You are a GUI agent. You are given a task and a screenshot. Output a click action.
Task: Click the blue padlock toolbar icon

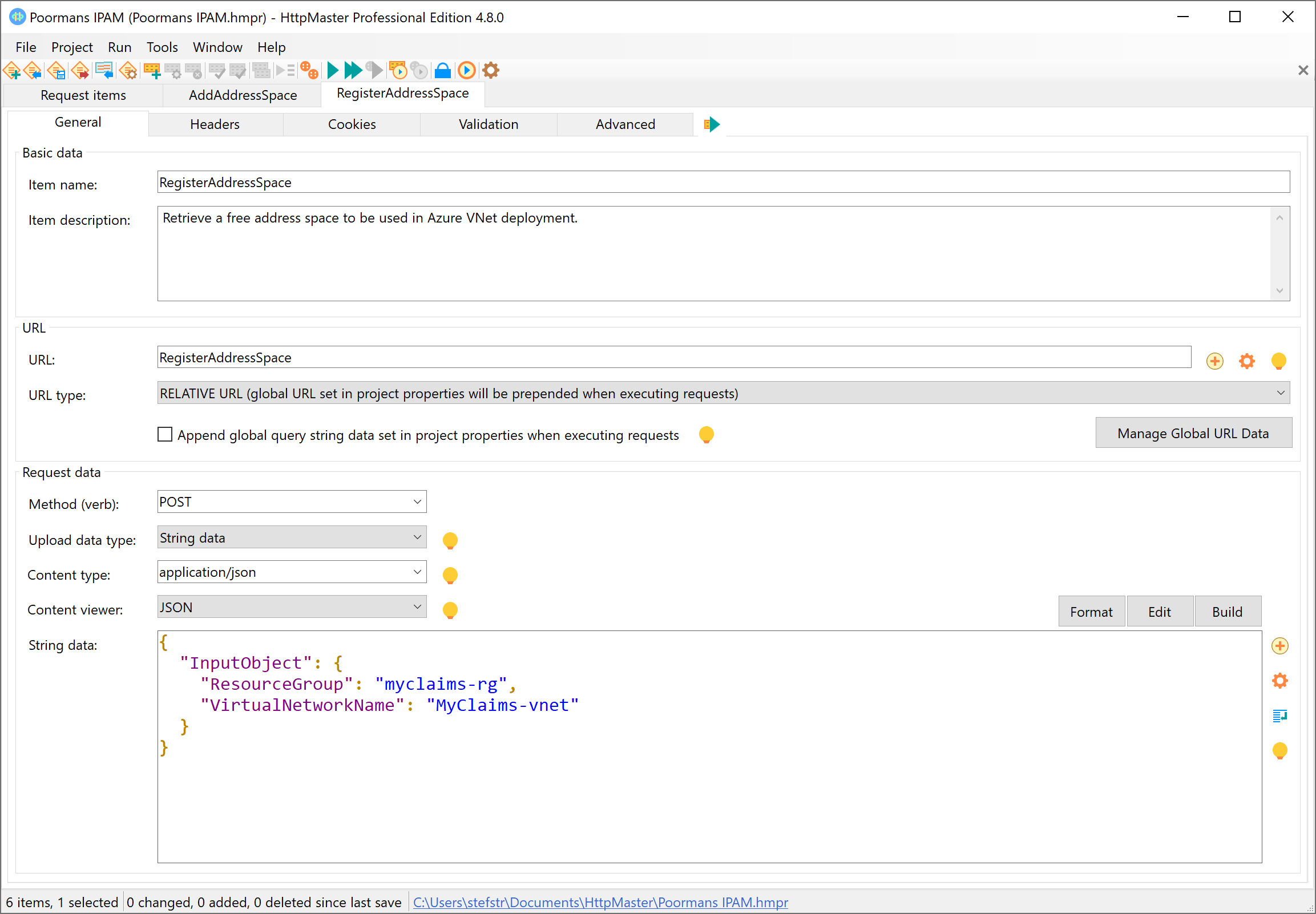(x=442, y=70)
